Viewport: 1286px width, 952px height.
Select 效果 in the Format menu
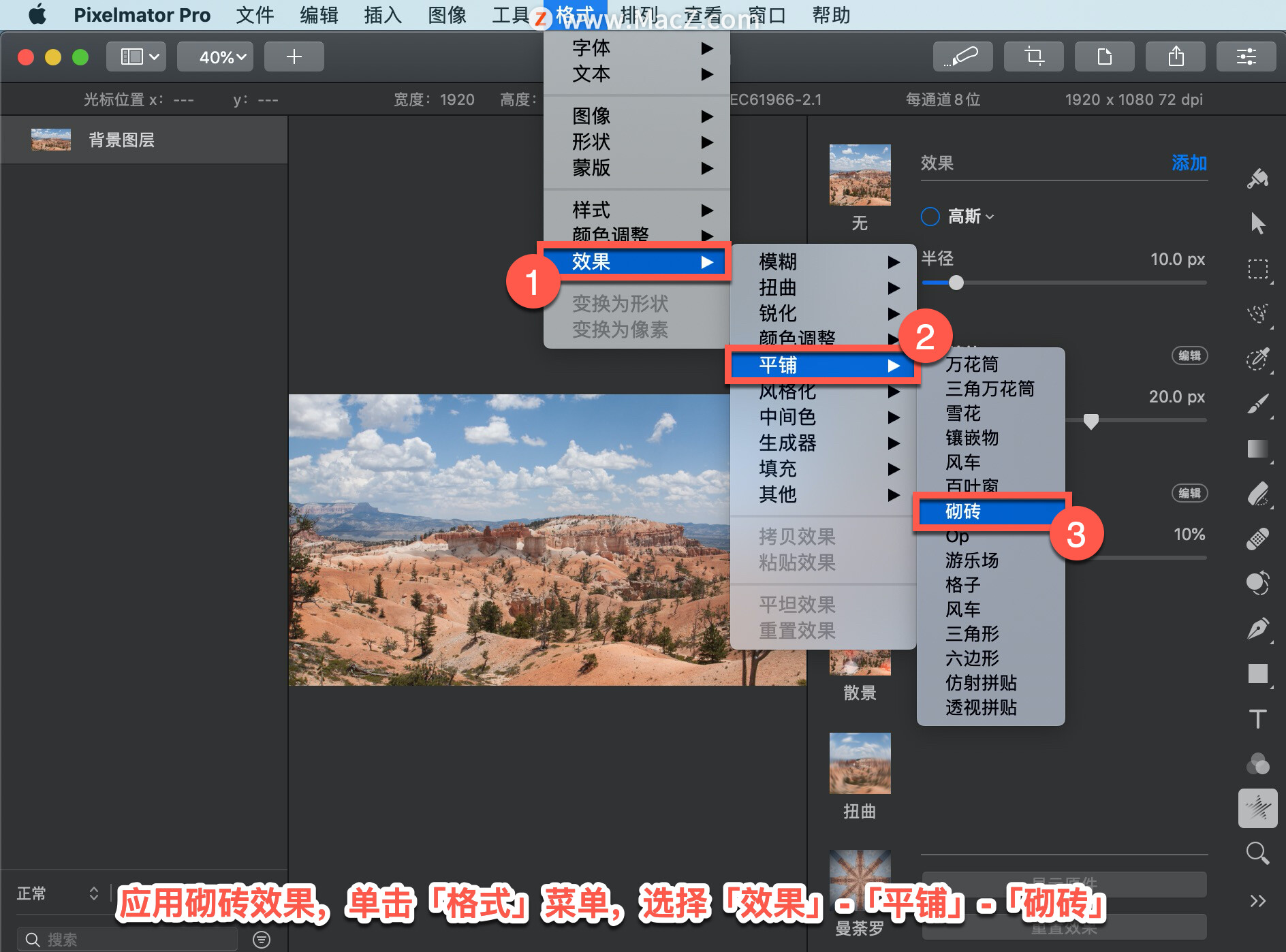pos(638,261)
